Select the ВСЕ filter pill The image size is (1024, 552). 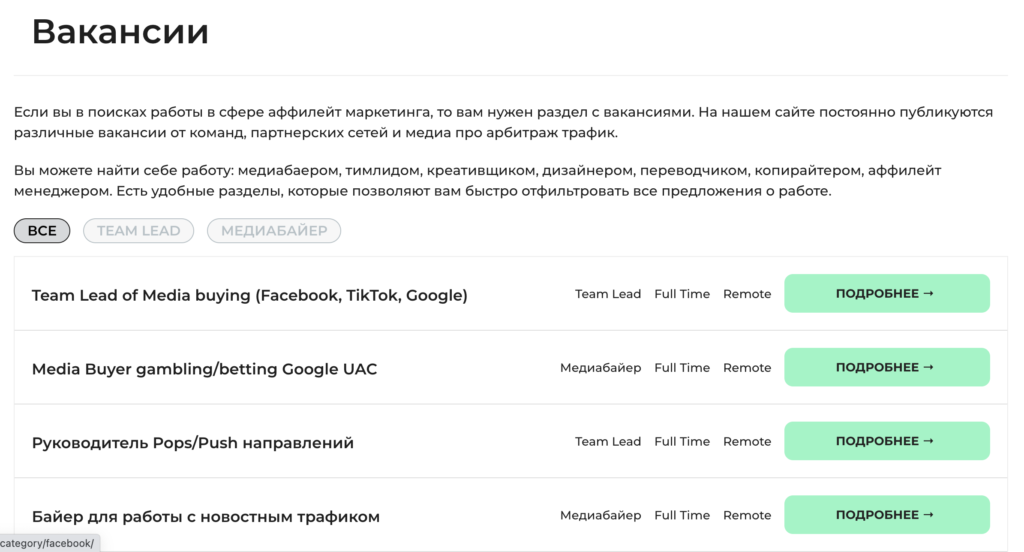point(42,231)
